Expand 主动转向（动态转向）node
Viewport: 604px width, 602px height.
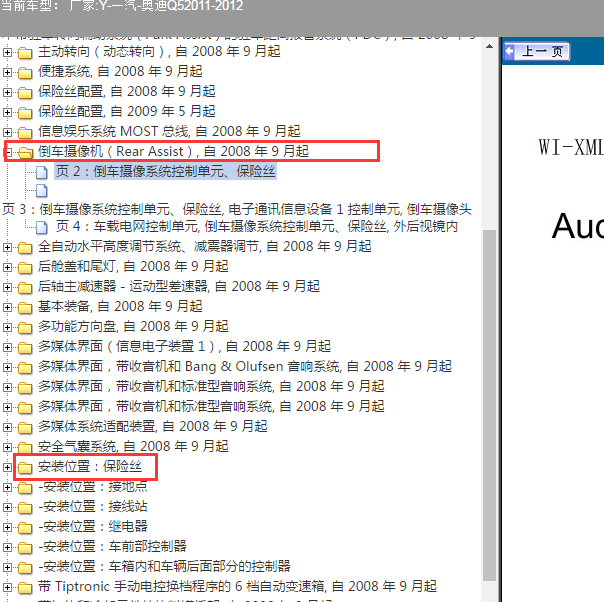tap(7, 52)
